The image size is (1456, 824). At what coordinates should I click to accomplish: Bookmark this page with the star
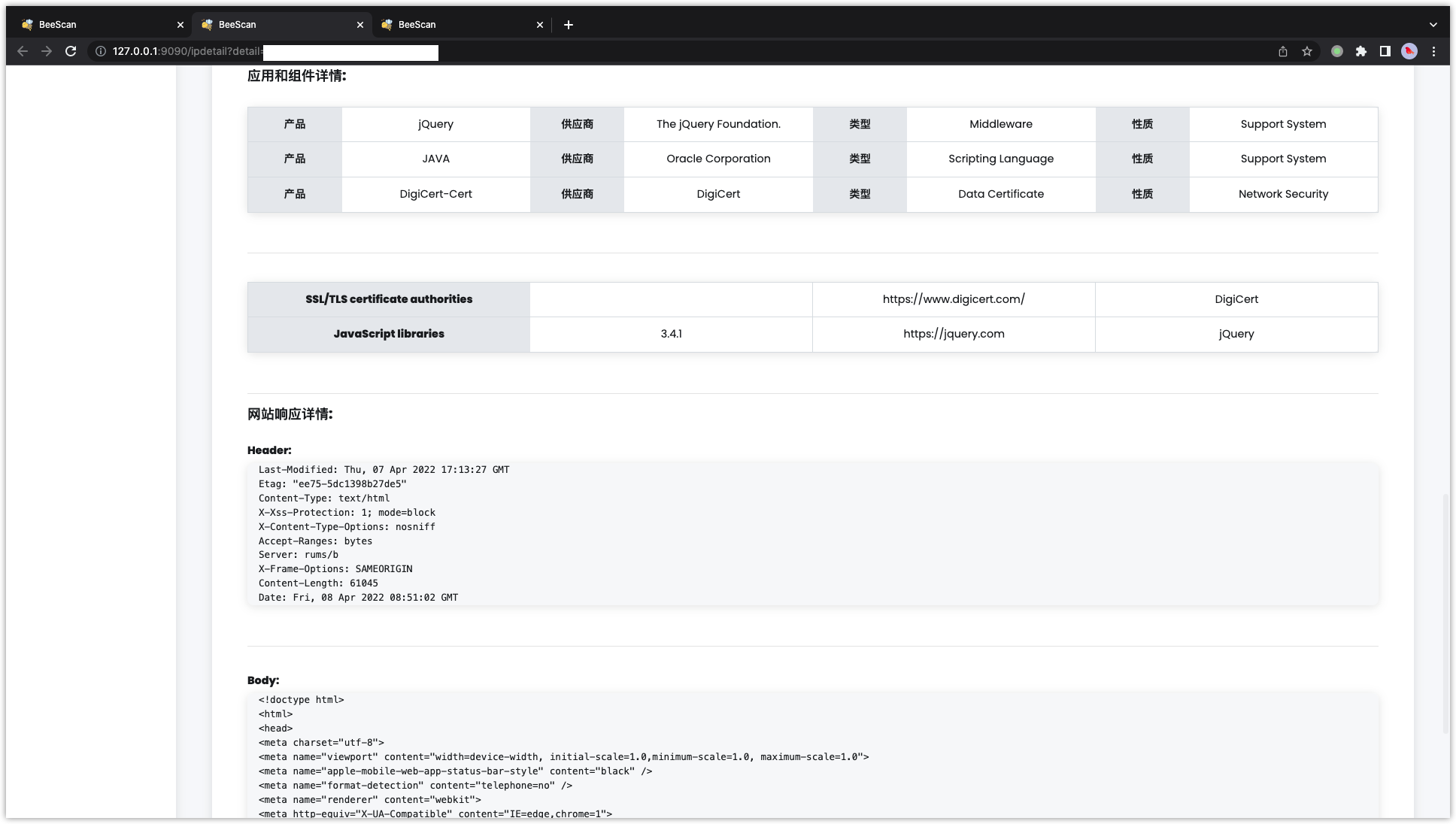click(1307, 51)
